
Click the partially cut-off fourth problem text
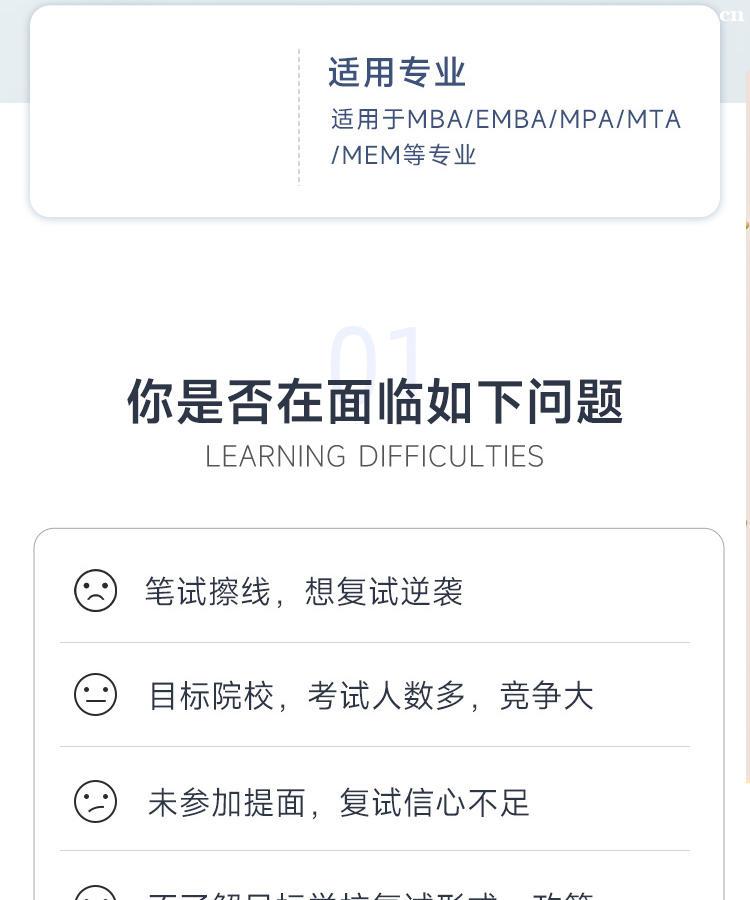pyautogui.click(x=370, y=893)
